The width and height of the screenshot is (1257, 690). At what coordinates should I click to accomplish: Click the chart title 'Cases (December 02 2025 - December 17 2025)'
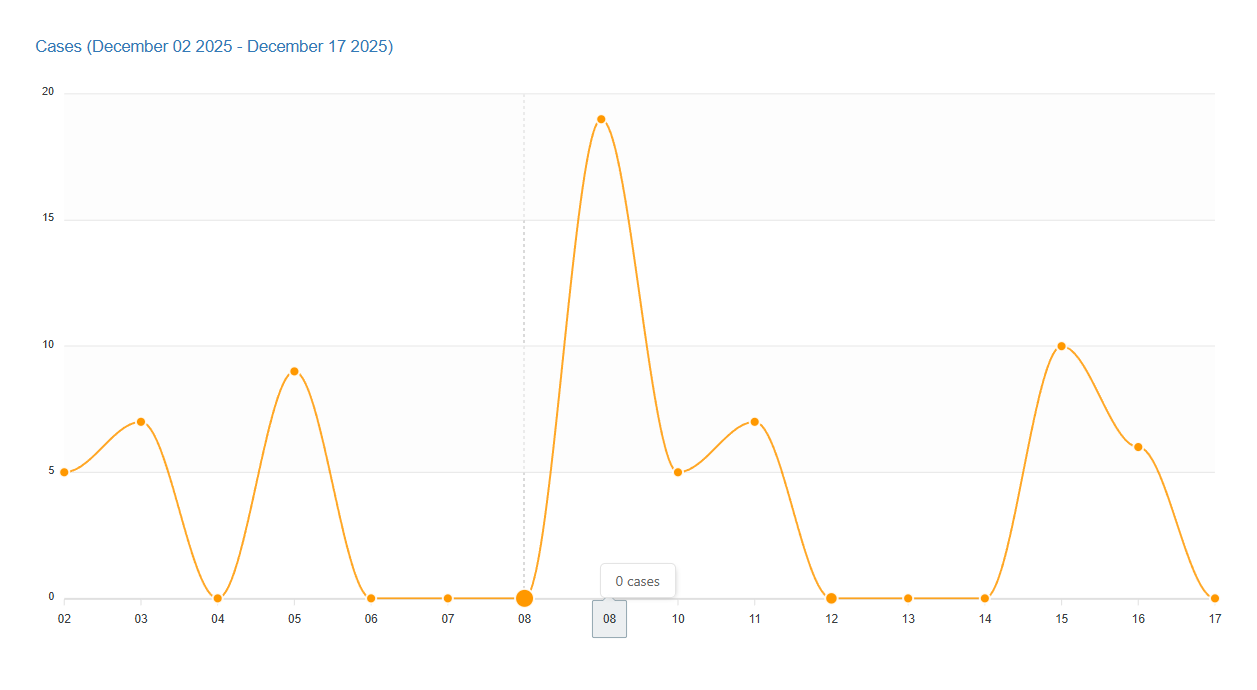click(x=214, y=47)
